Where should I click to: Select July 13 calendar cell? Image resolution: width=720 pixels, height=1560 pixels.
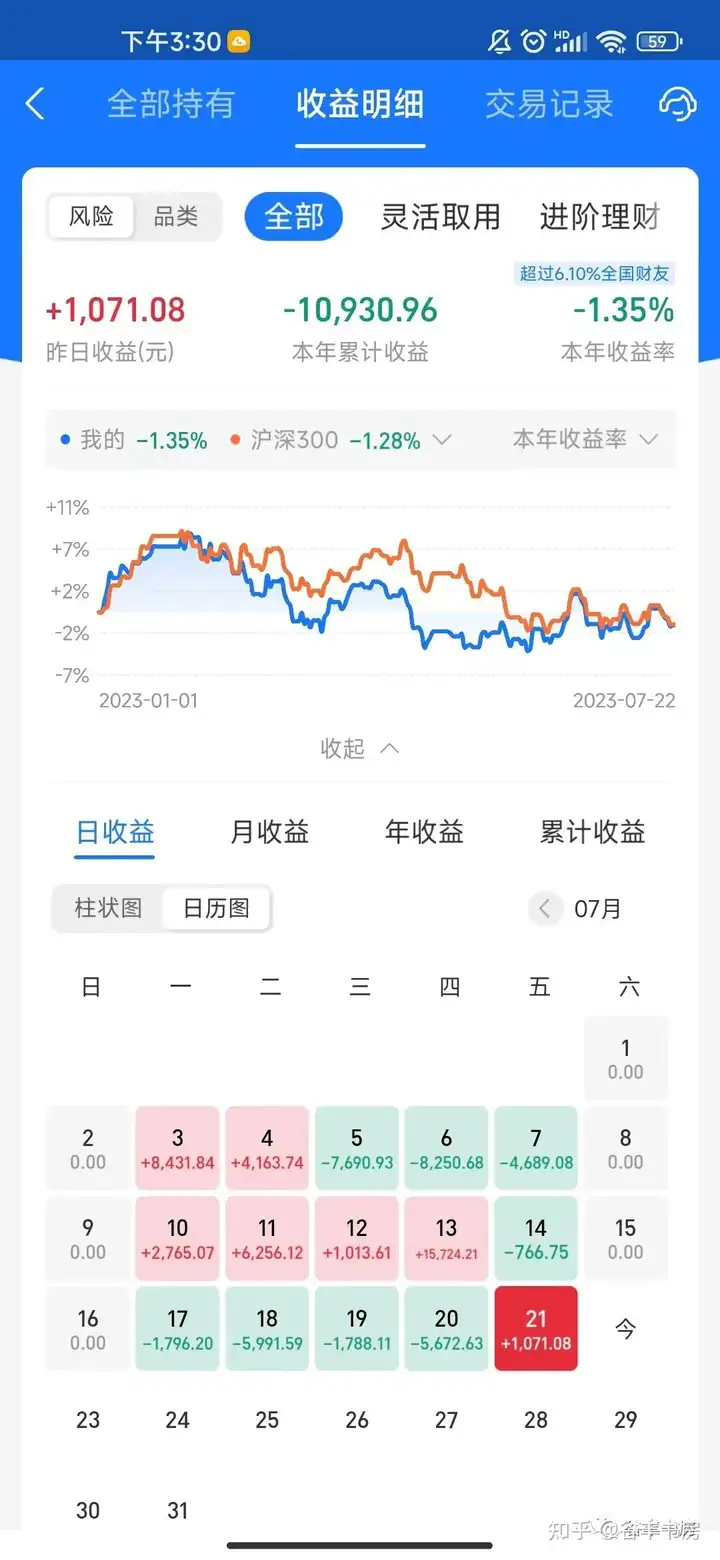pos(447,1238)
